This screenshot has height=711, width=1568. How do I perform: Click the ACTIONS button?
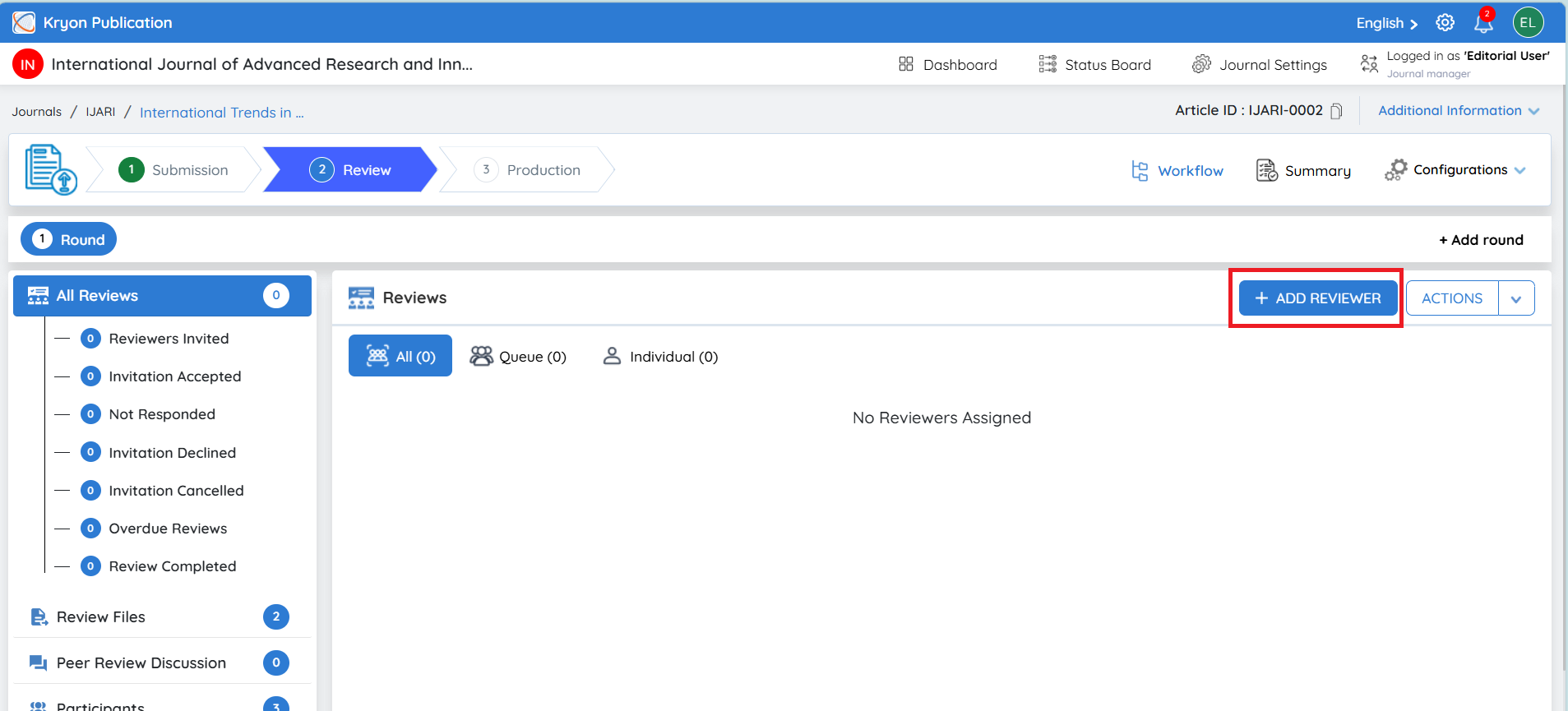(x=1452, y=298)
